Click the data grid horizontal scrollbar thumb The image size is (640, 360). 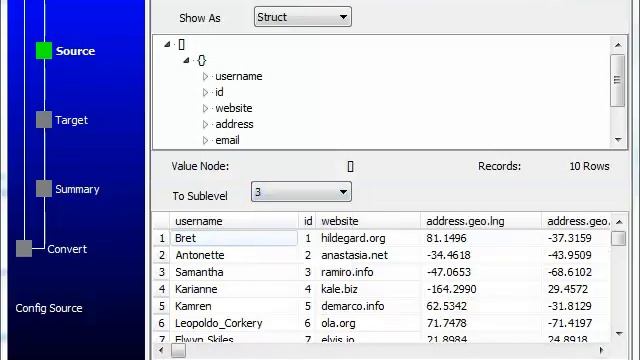[178, 350]
